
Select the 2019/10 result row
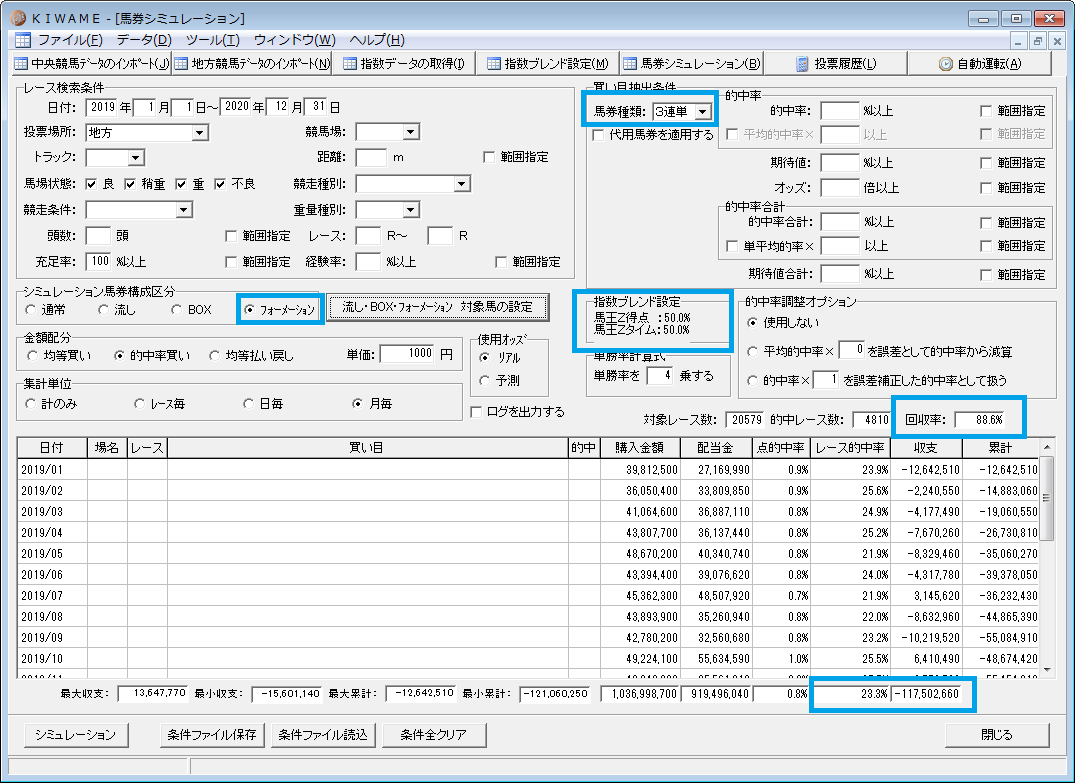[x=528, y=658]
